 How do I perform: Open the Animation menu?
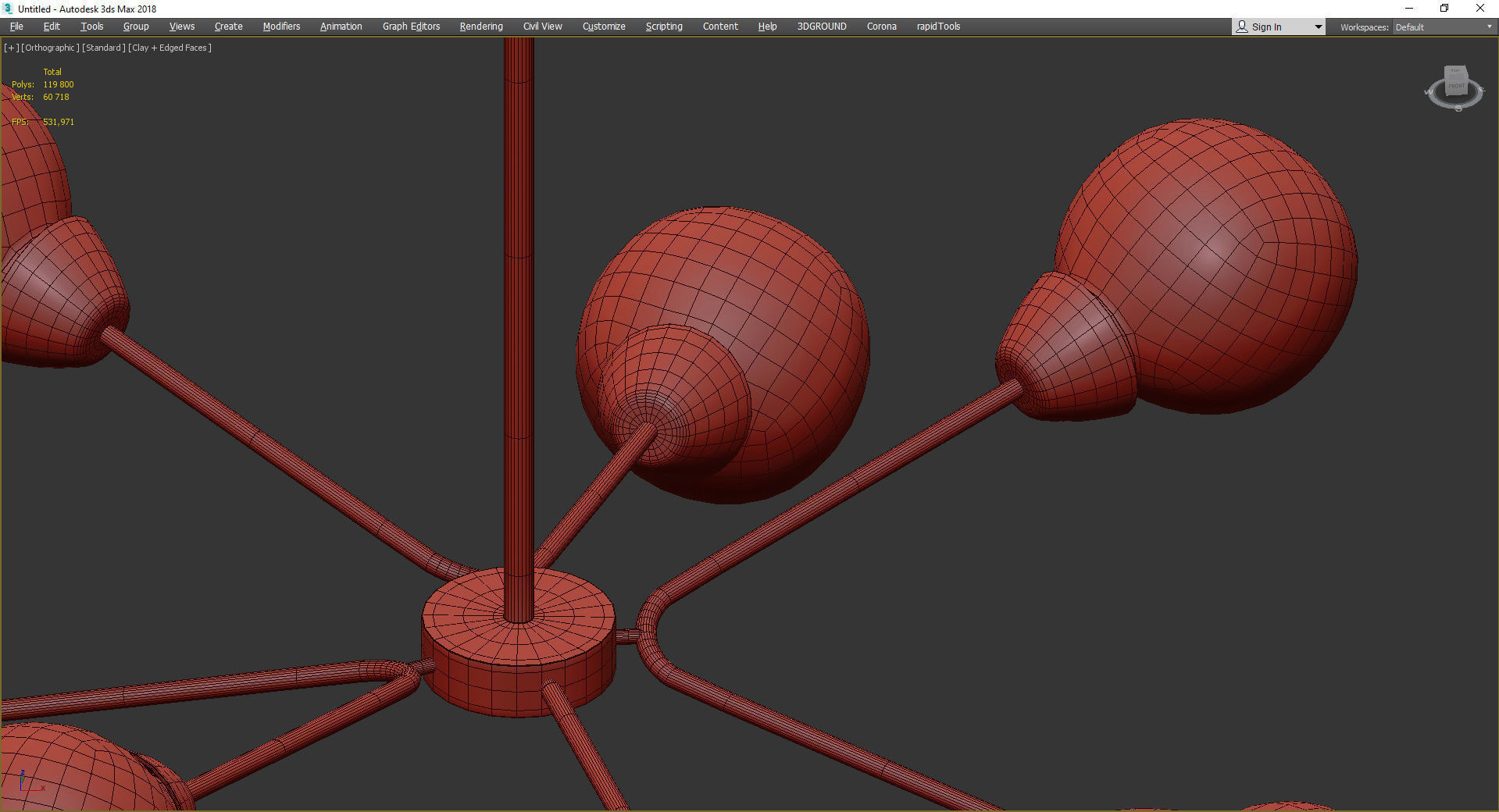coord(341,27)
